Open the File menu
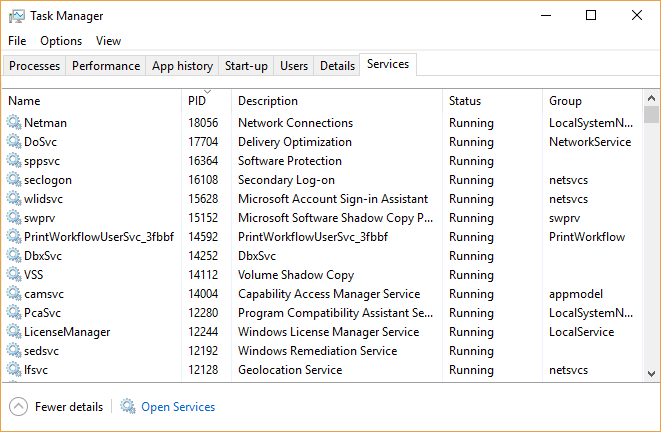This screenshot has width=661, height=432. 17,41
